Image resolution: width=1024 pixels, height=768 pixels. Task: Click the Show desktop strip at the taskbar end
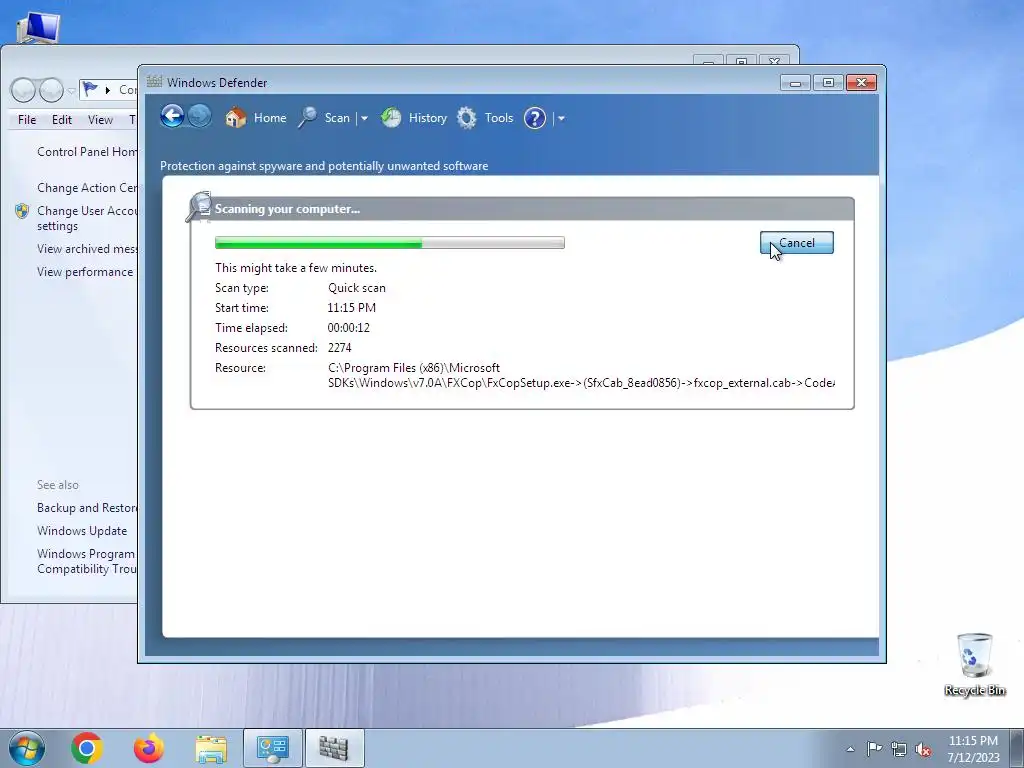tap(1017, 748)
